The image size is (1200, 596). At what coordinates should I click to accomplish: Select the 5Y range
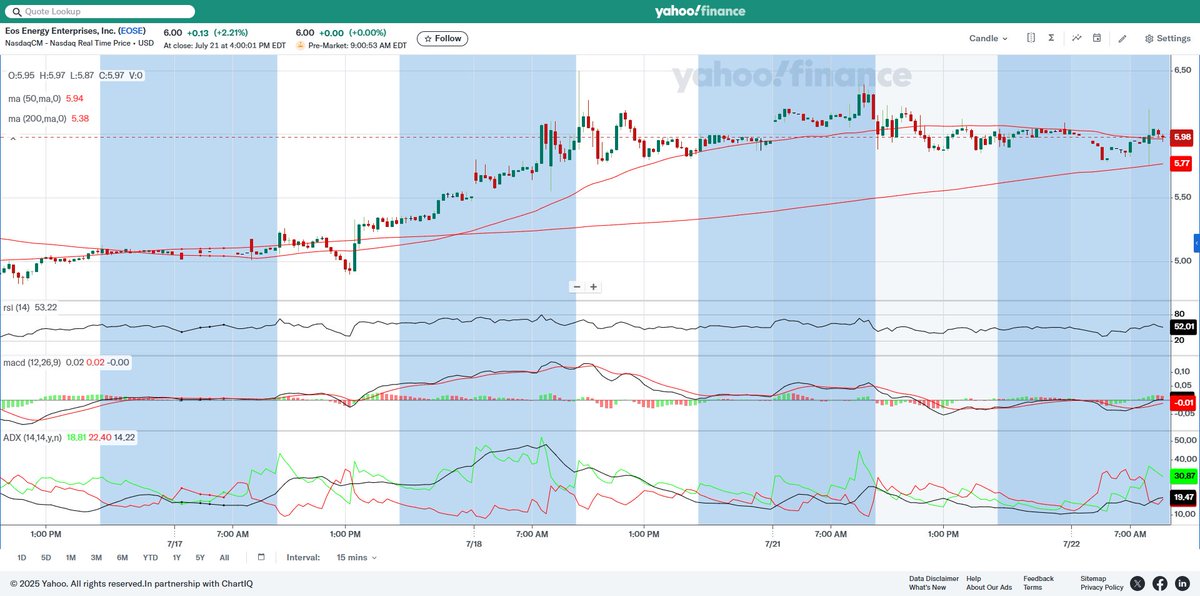(200, 557)
